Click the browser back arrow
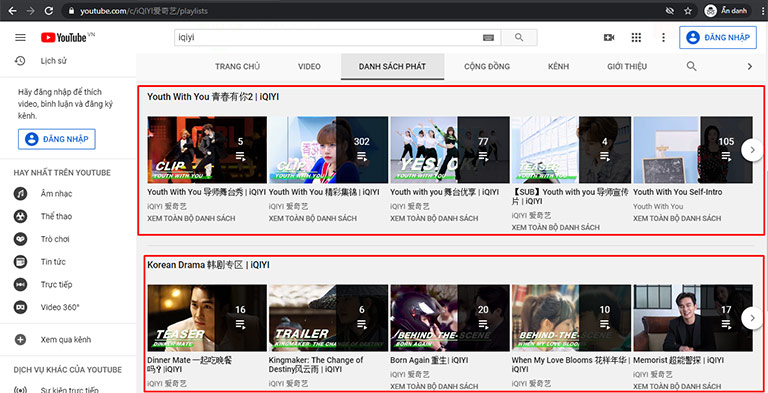This screenshot has height=393, width=768. pos(13,10)
